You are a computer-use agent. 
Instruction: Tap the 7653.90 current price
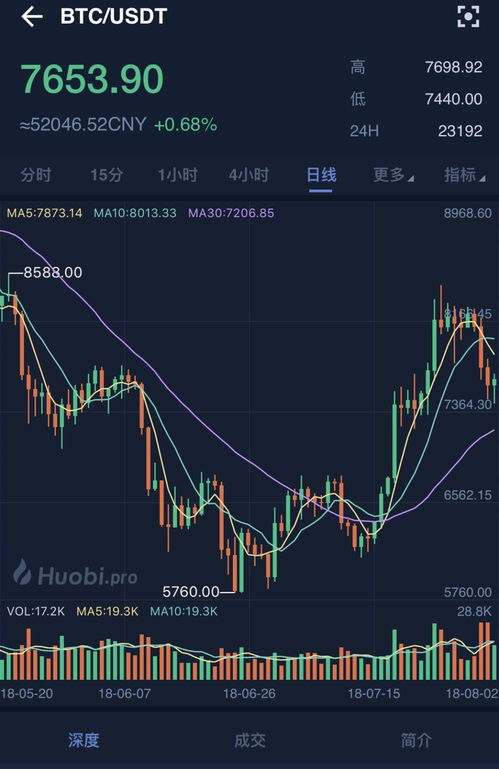click(92, 78)
